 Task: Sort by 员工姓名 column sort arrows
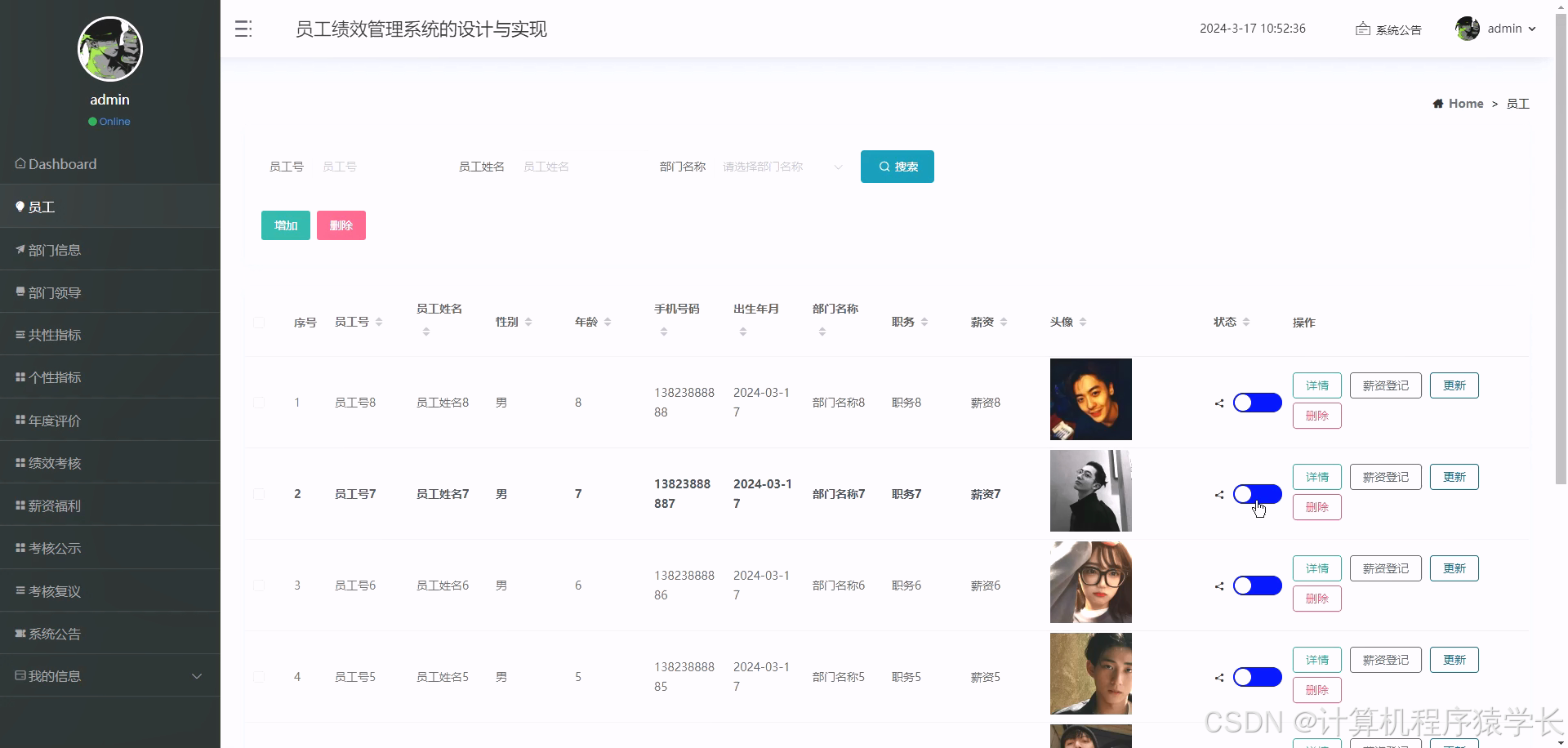426,332
